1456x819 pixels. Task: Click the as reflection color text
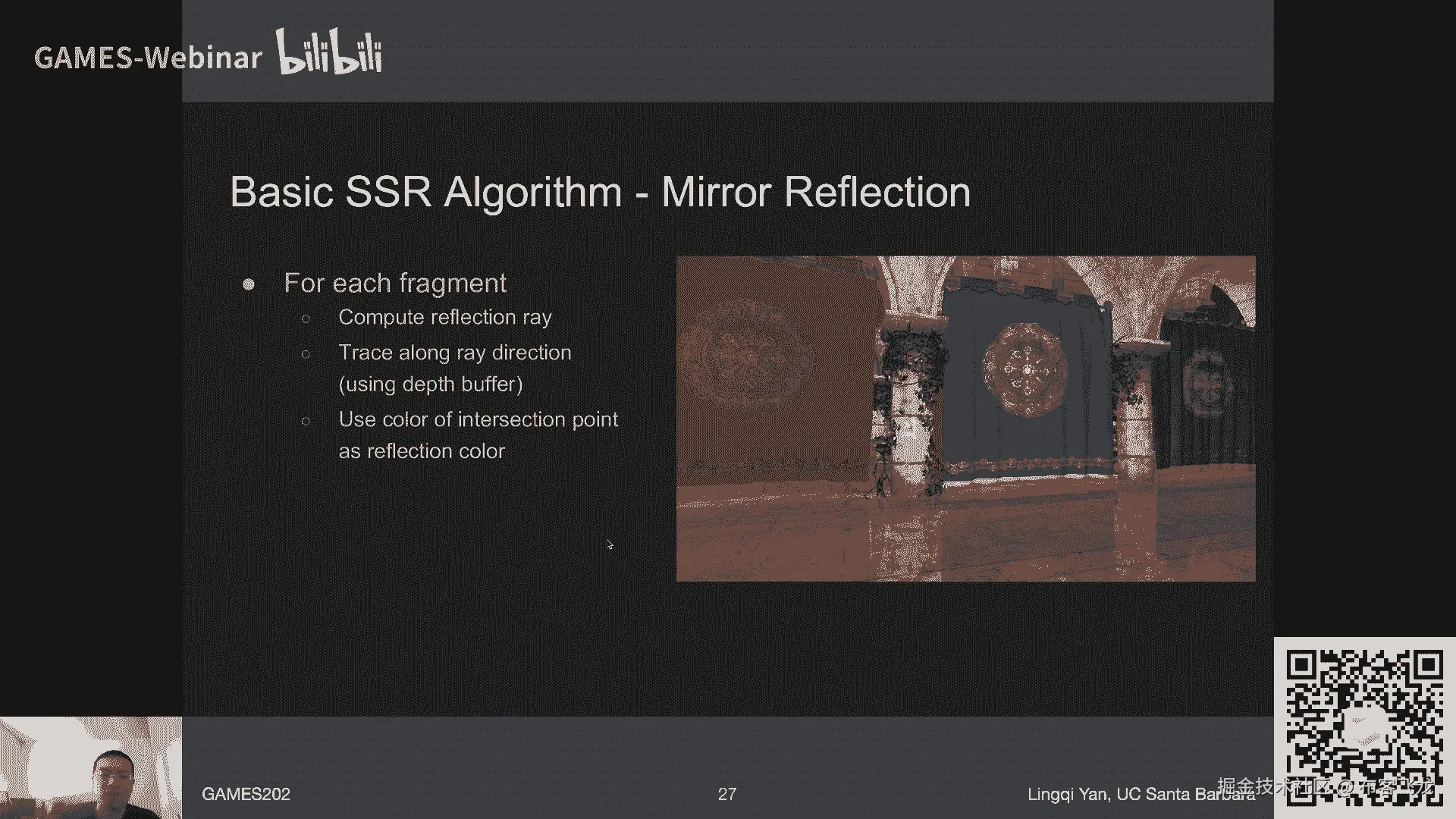click(421, 451)
